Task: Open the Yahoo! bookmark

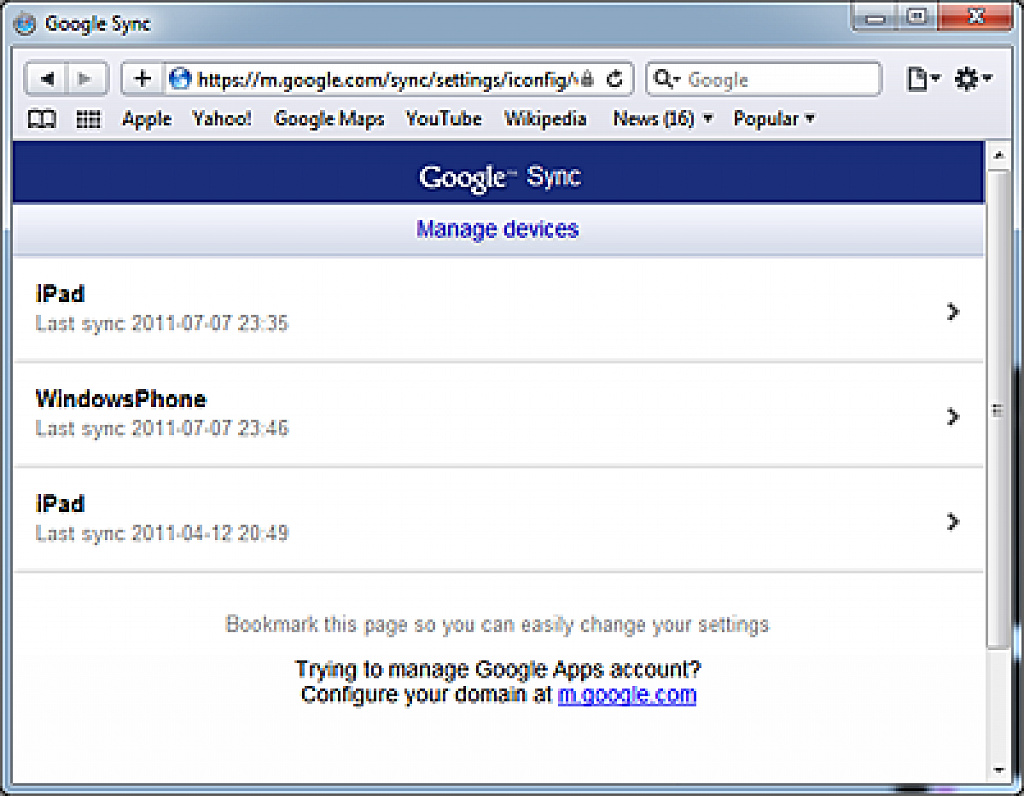Action: 221,119
